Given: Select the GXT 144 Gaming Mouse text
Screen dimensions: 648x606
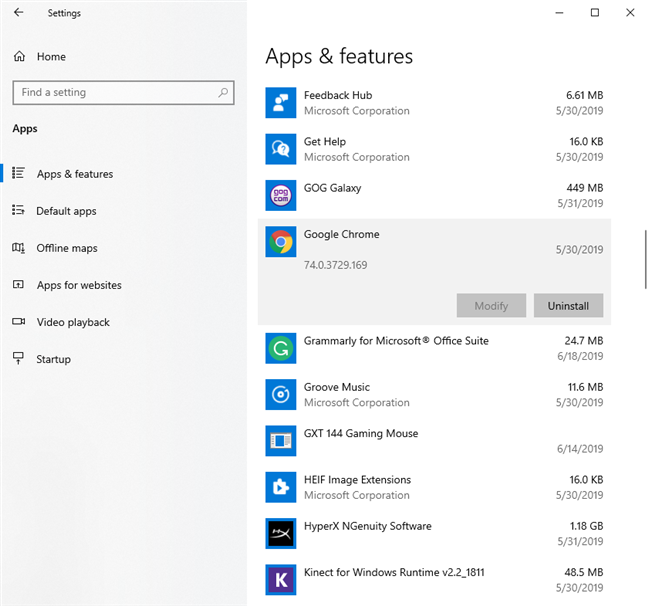Looking at the screenshot, I should click(x=361, y=433).
